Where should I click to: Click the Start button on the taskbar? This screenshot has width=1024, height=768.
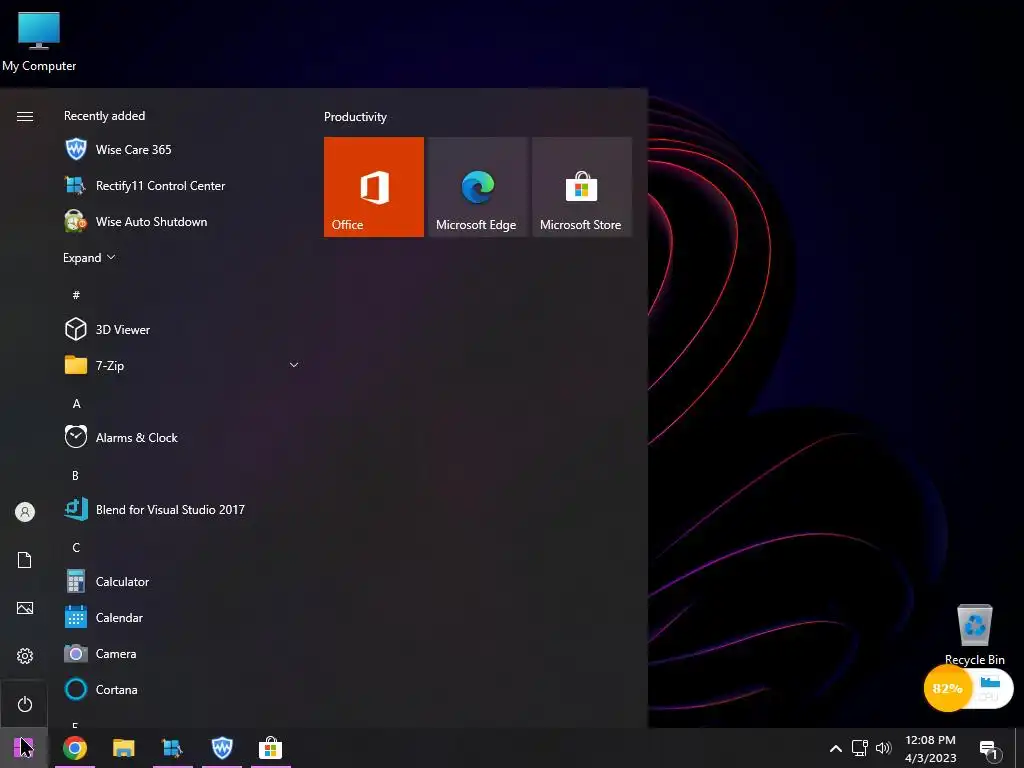tap(24, 747)
